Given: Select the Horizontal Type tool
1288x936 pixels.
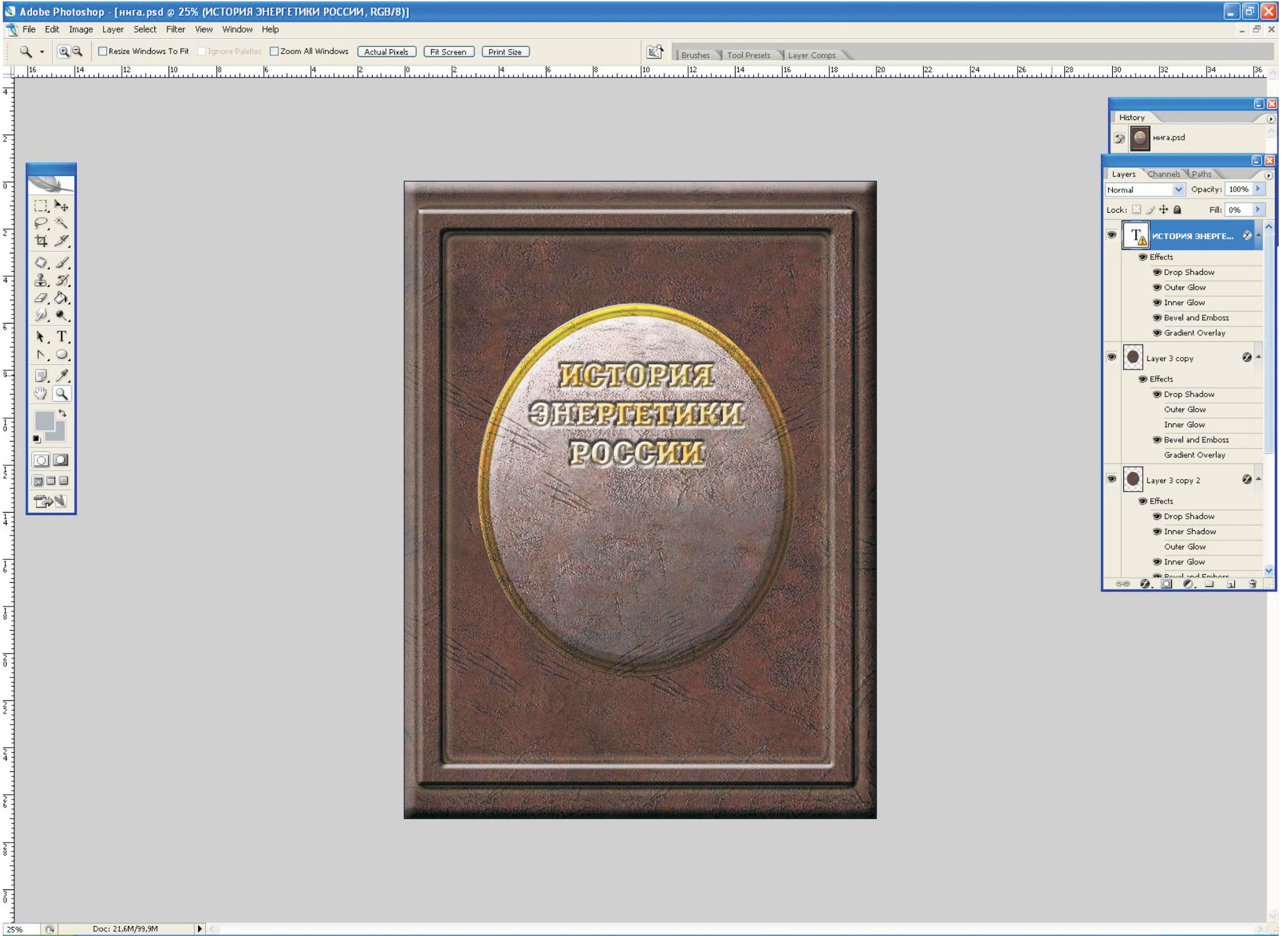Looking at the screenshot, I should (x=62, y=337).
